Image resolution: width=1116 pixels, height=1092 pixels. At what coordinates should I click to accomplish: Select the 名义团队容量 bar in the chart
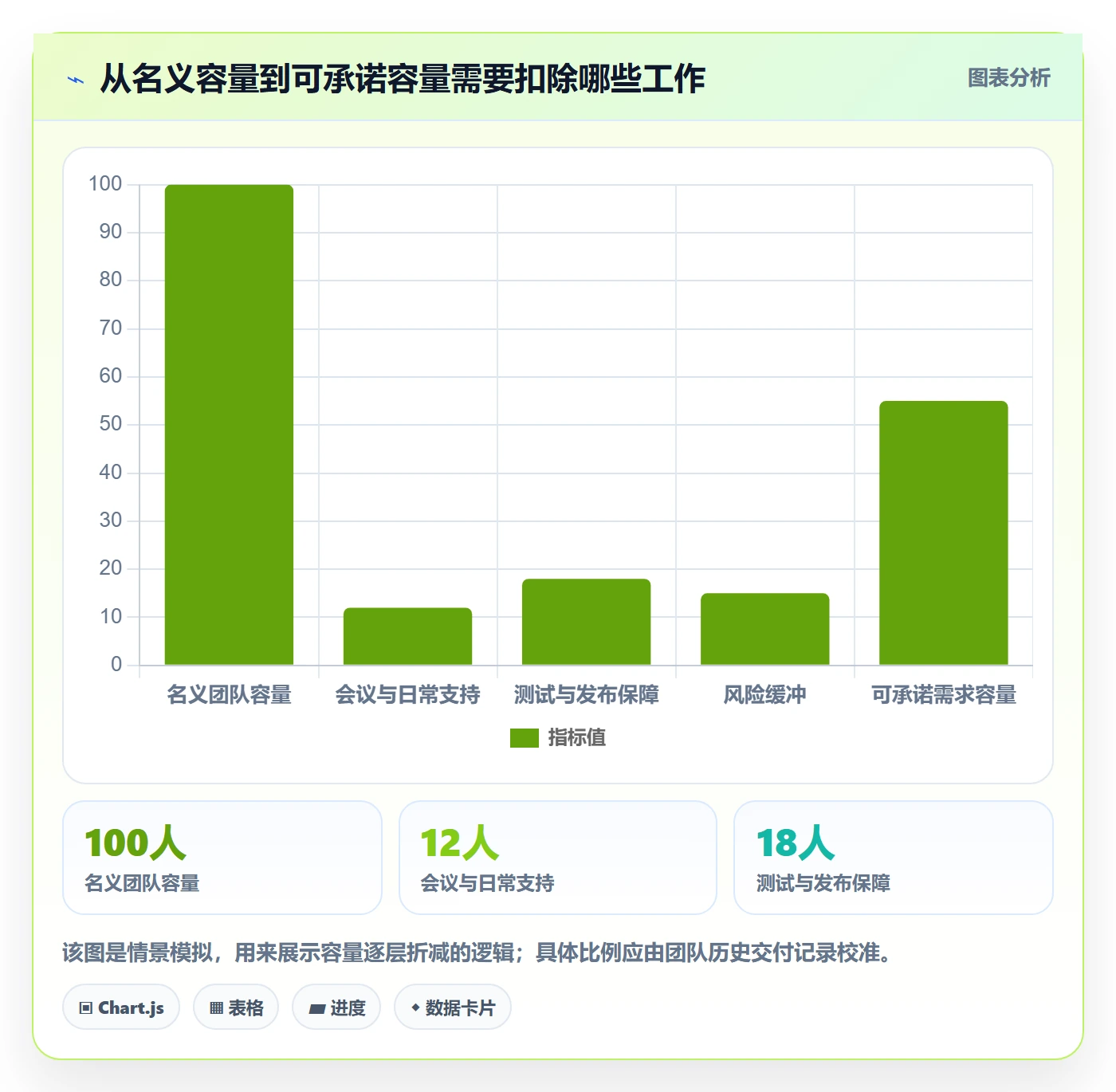pos(229,425)
